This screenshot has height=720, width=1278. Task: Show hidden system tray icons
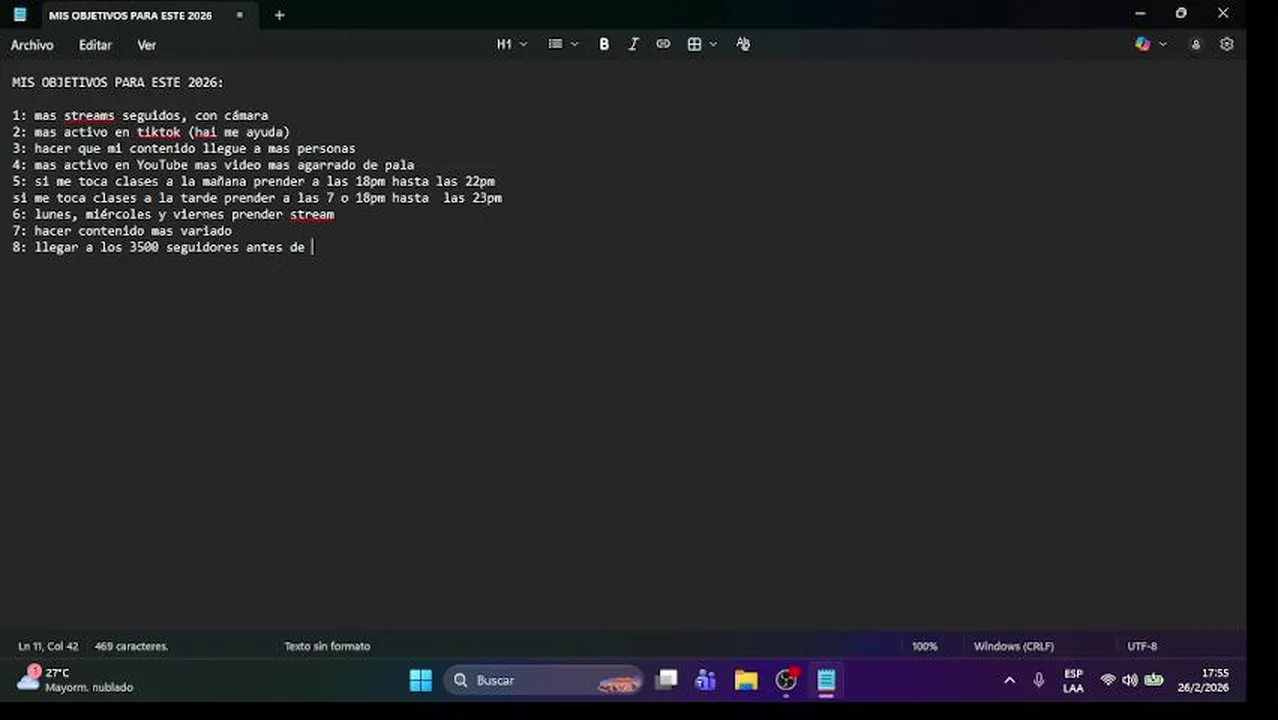pos(1009,680)
